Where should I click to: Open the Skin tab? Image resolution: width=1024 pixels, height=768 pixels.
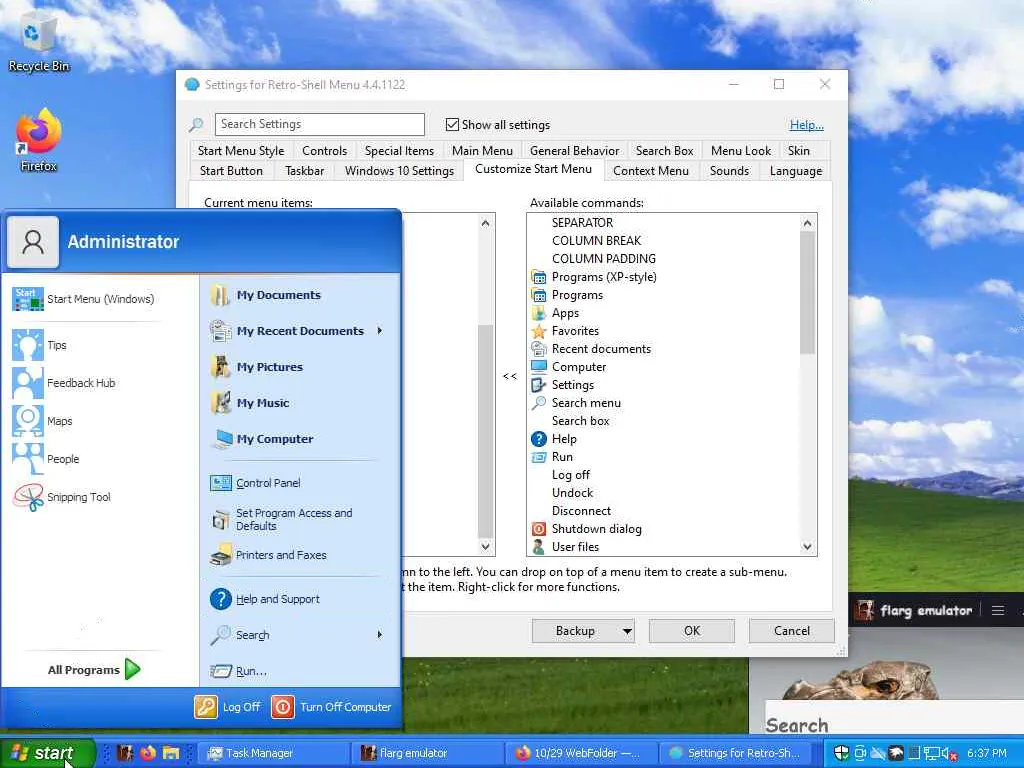coord(799,151)
